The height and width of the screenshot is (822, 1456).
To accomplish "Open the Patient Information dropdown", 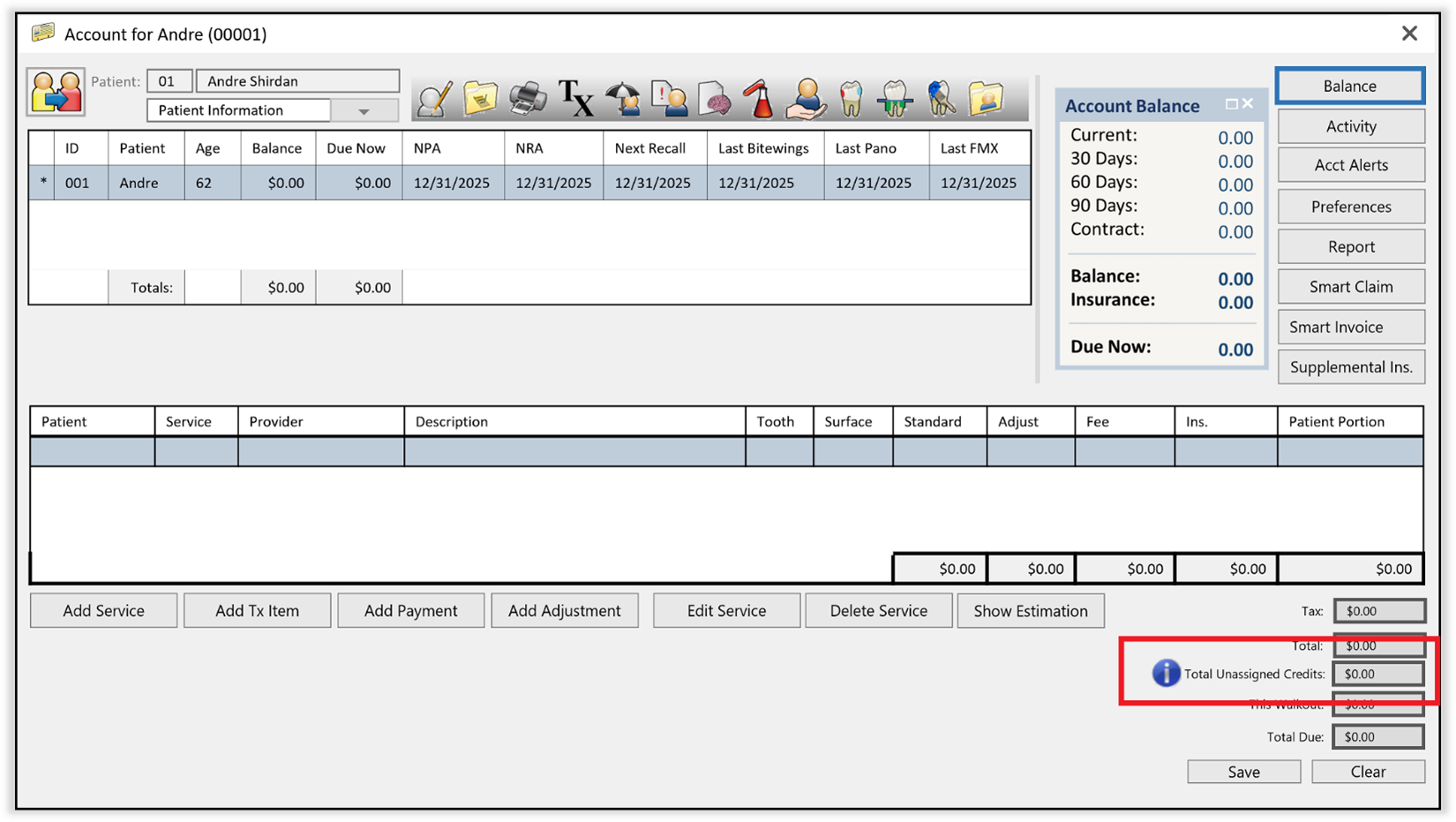I will (x=364, y=109).
